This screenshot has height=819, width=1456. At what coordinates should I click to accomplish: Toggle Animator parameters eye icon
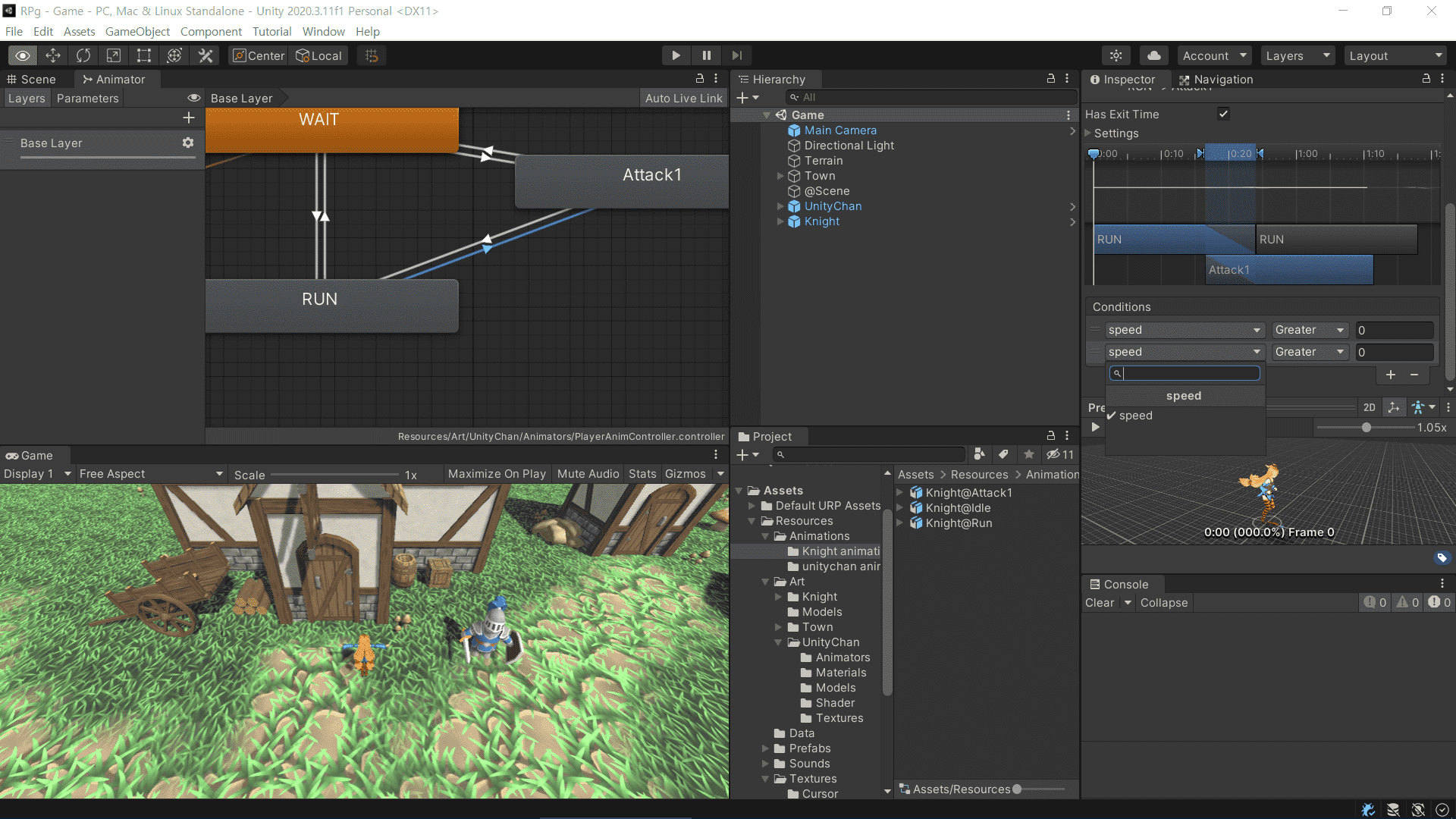click(x=194, y=98)
